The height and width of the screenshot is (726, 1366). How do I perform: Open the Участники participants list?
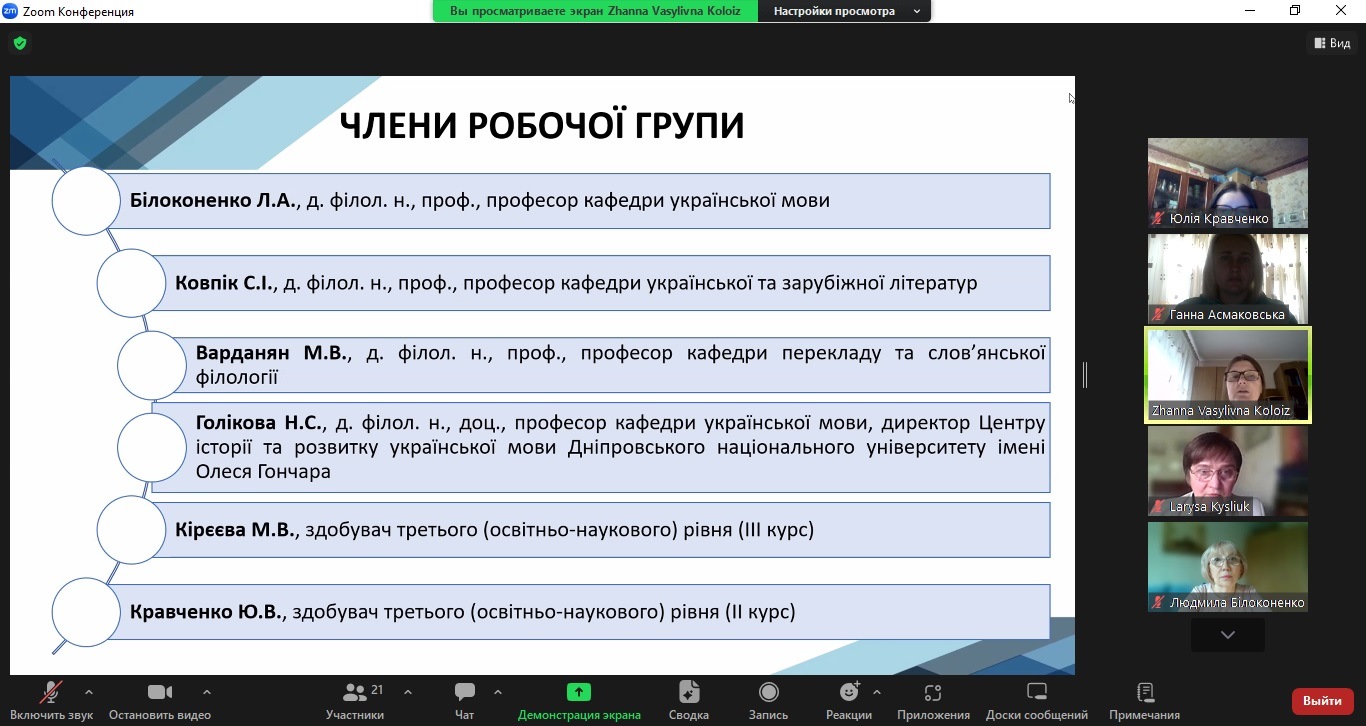click(355, 700)
